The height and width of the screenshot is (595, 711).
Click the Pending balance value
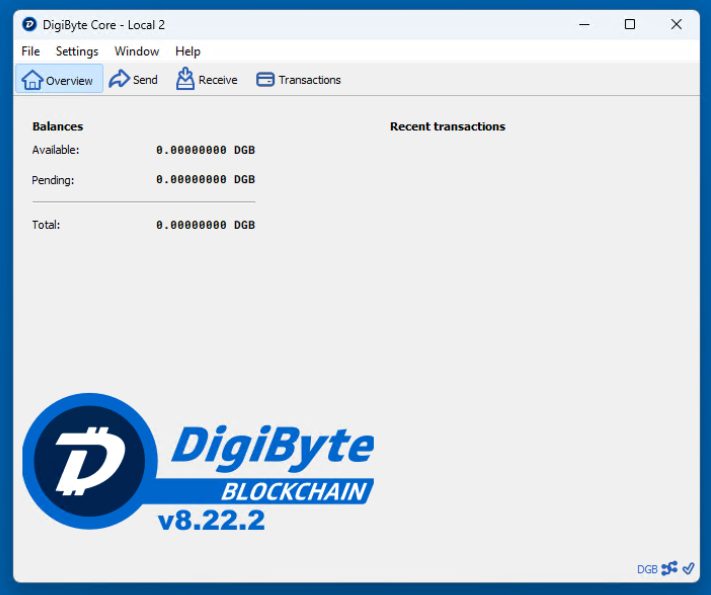205,180
